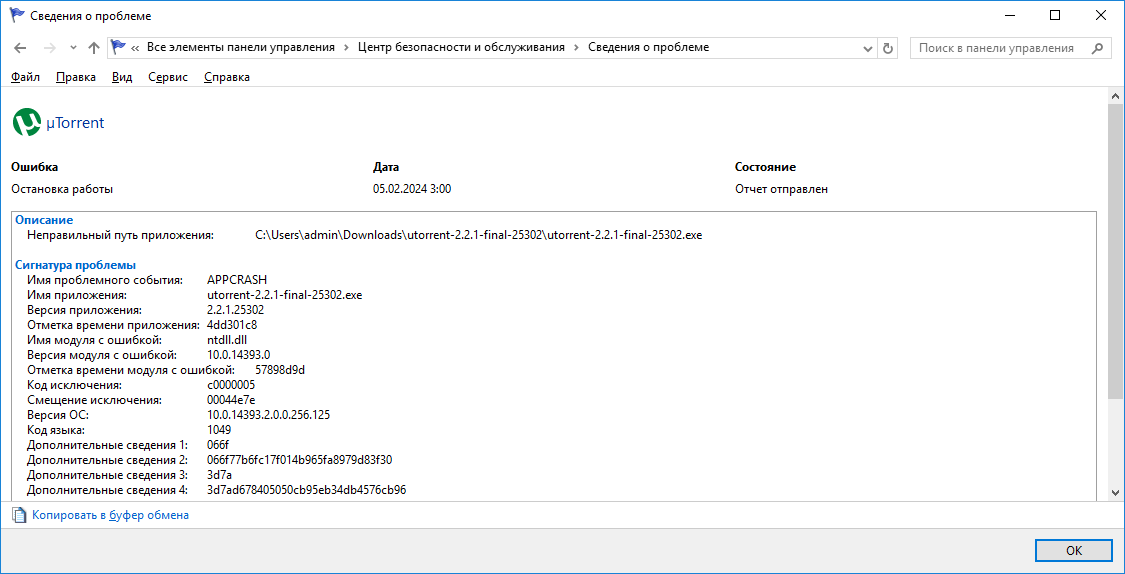This screenshot has width=1125, height=574.
Task: Open the Правка menu
Action: point(75,77)
